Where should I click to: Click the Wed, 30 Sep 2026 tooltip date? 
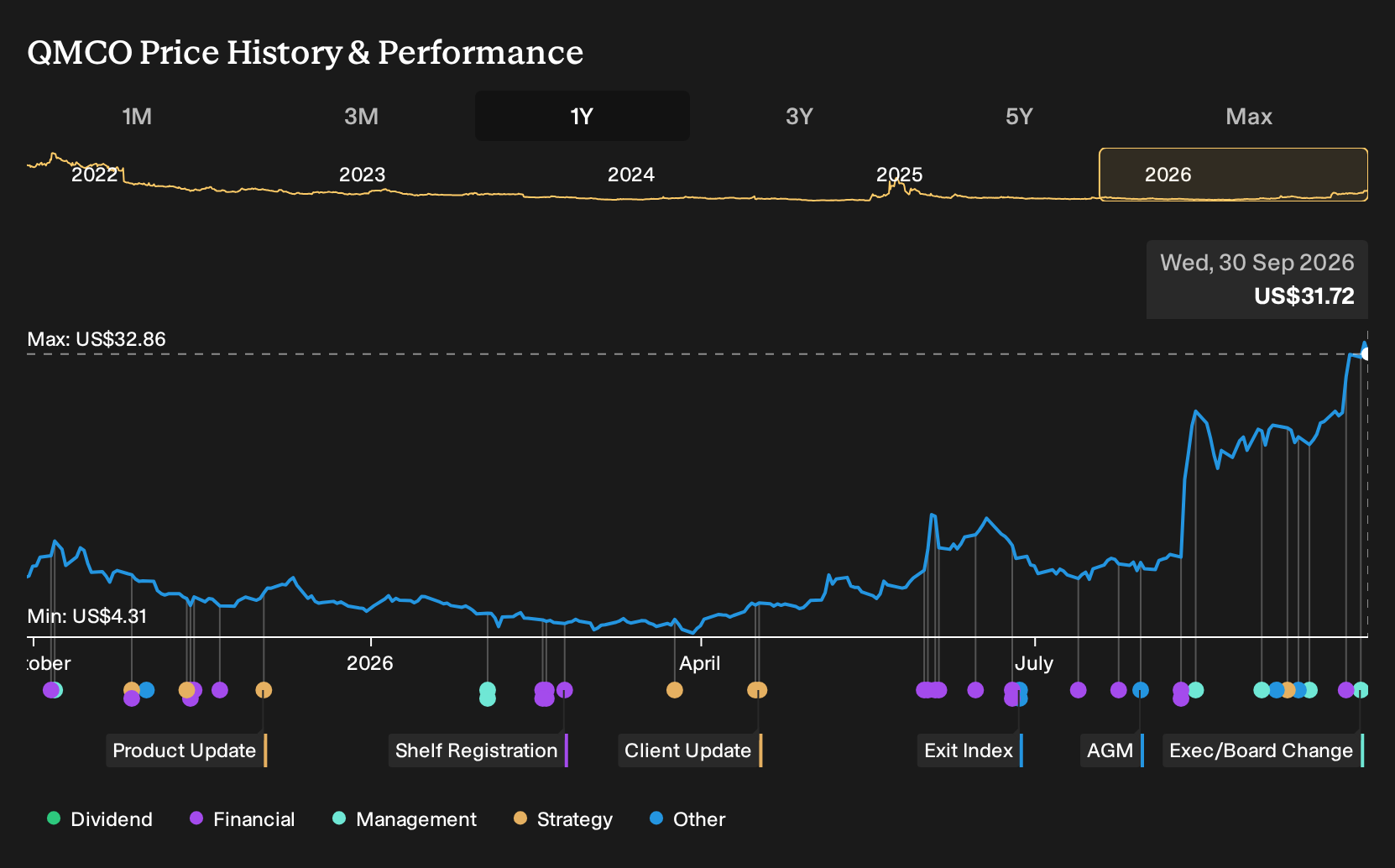[x=1257, y=262]
